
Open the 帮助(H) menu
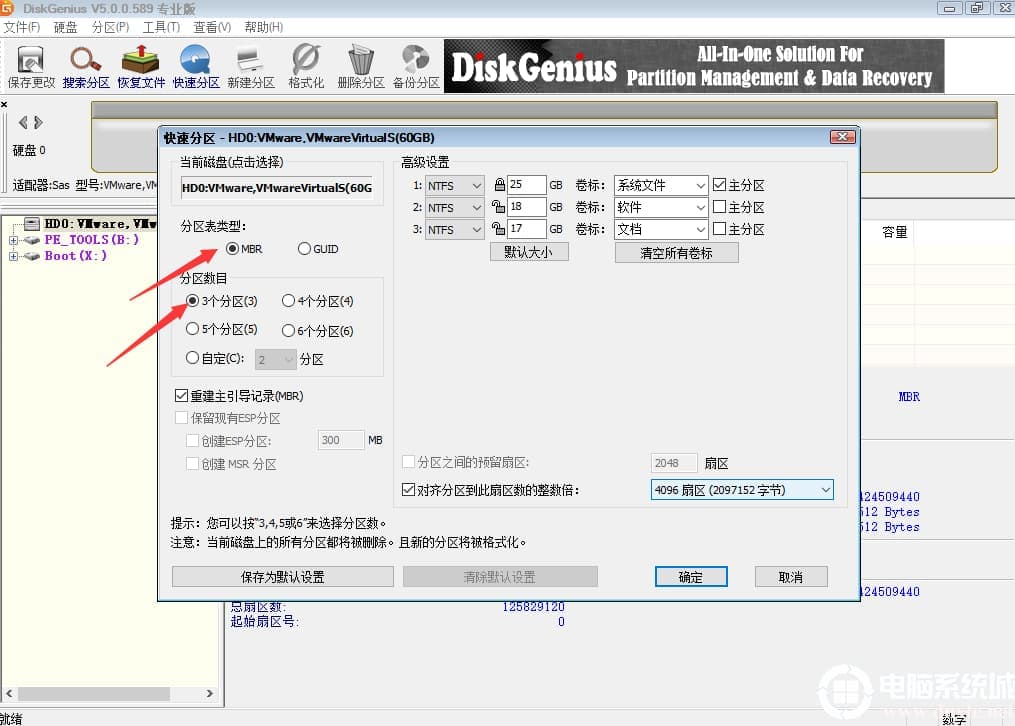pos(263,27)
